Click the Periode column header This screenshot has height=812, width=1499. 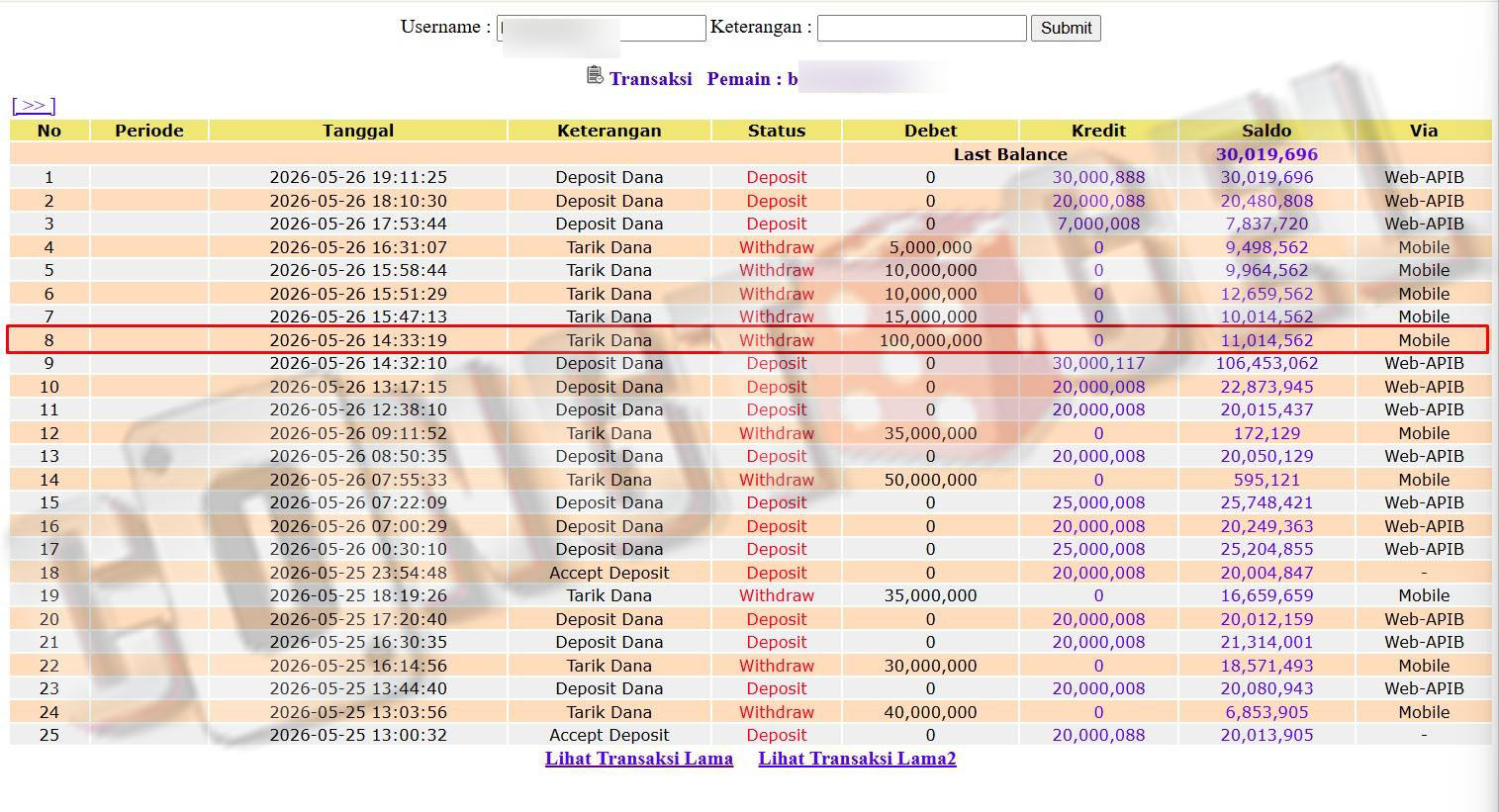point(149,131)
